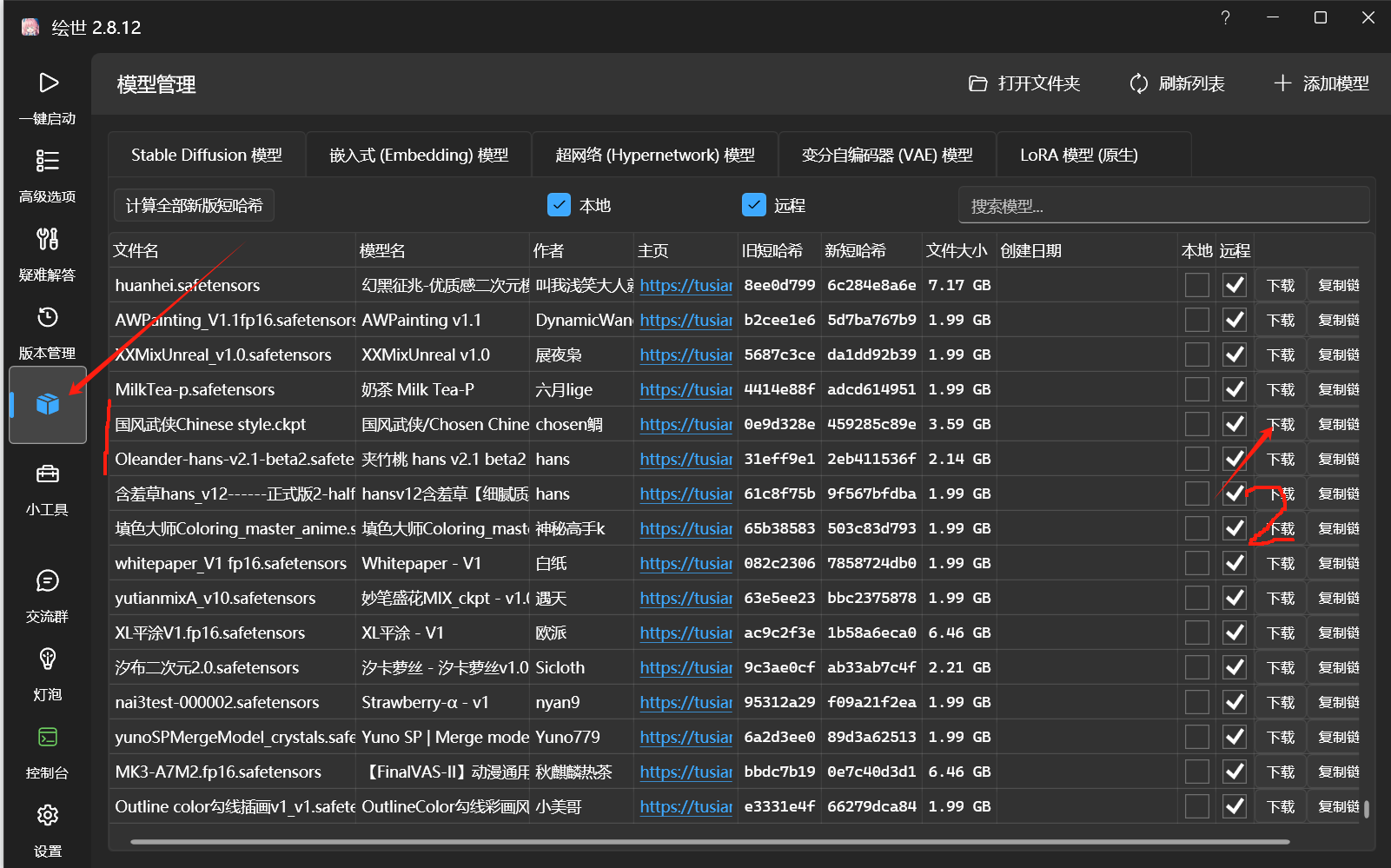Screen dimensions: 1391x868
Task: Toggle remote box for nai3test-000002.safetensors
Action: click(x=1235, y=702)
